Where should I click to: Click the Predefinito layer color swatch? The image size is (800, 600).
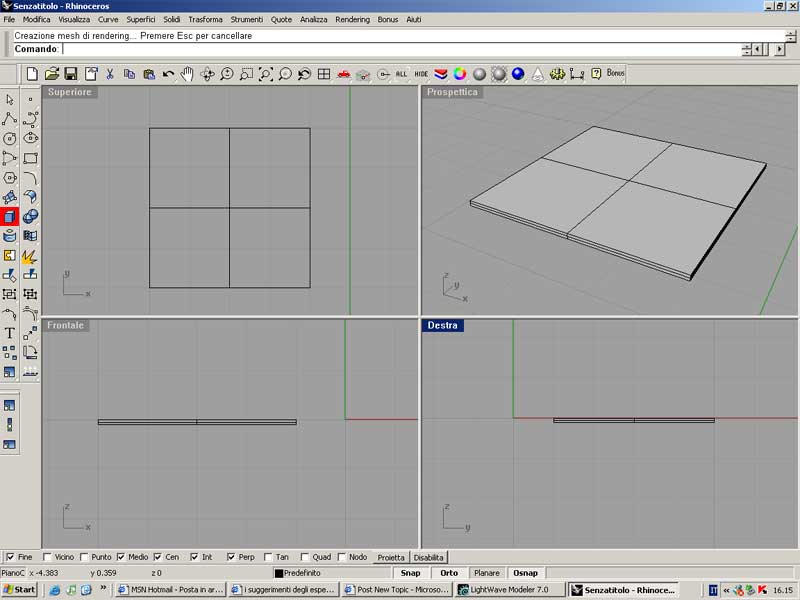tap(279, 573)
